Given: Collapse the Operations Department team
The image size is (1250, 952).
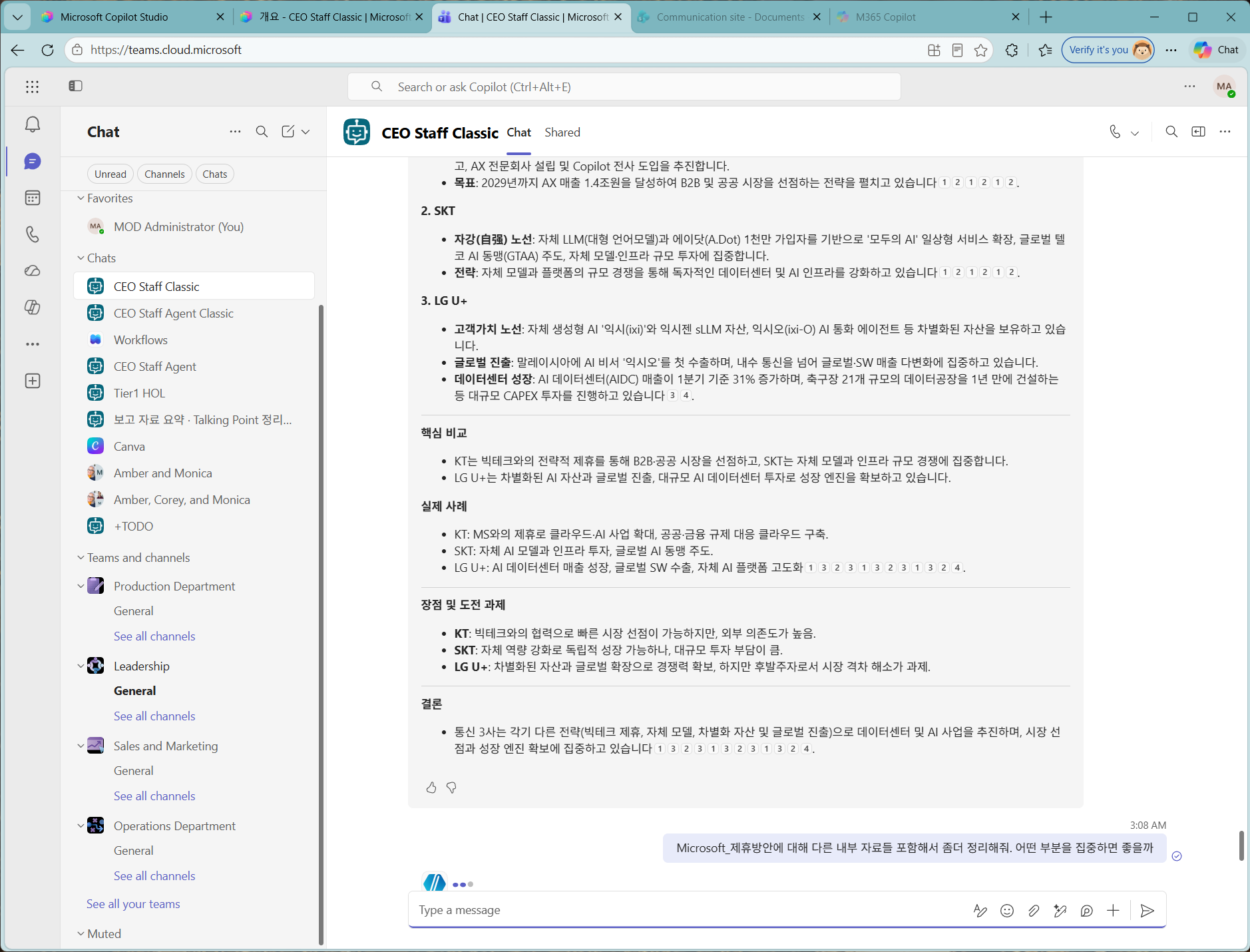Looking at the screenshot, I should [x=81, y=826].
